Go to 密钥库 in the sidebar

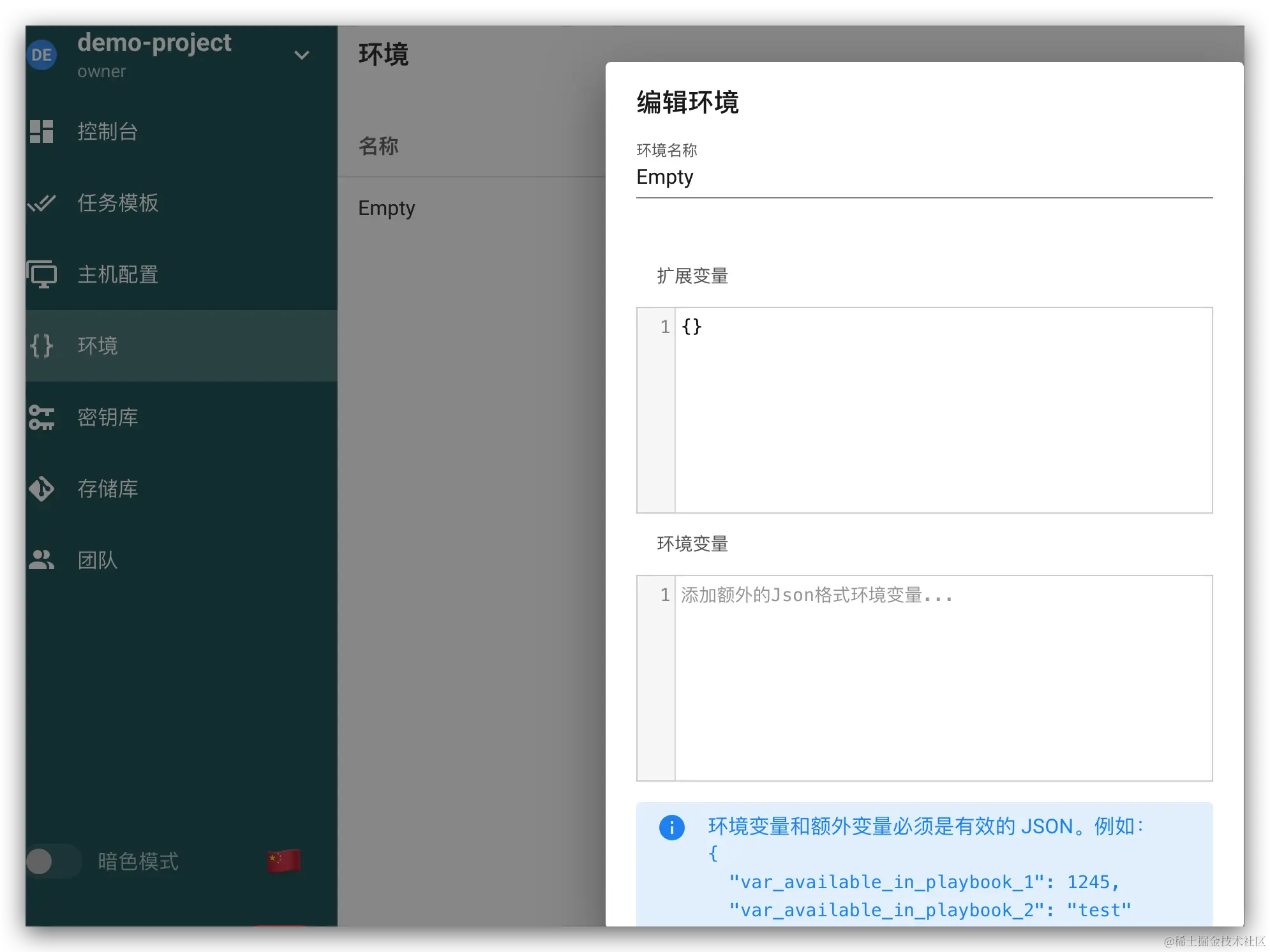click(x=108, y=417)
